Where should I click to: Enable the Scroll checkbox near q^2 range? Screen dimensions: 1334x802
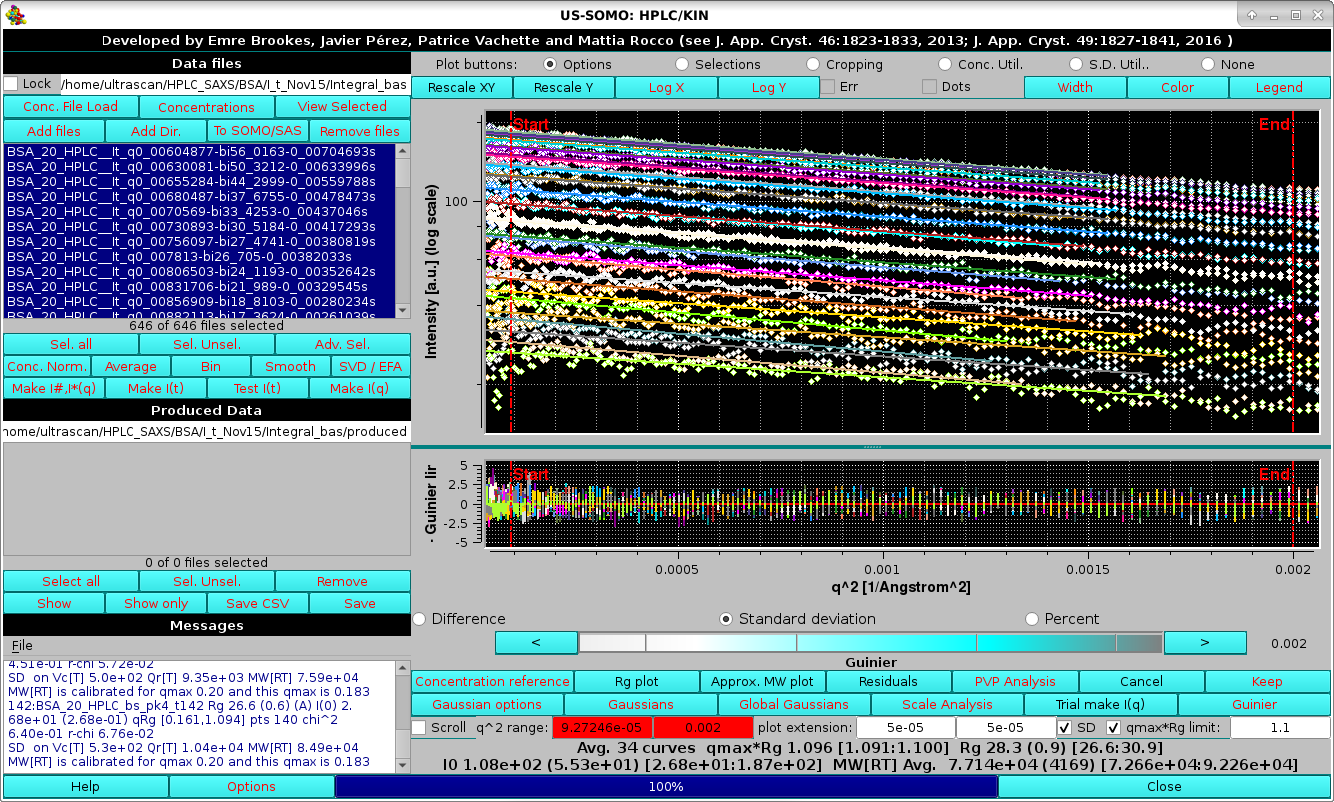[x=420, y=728]
